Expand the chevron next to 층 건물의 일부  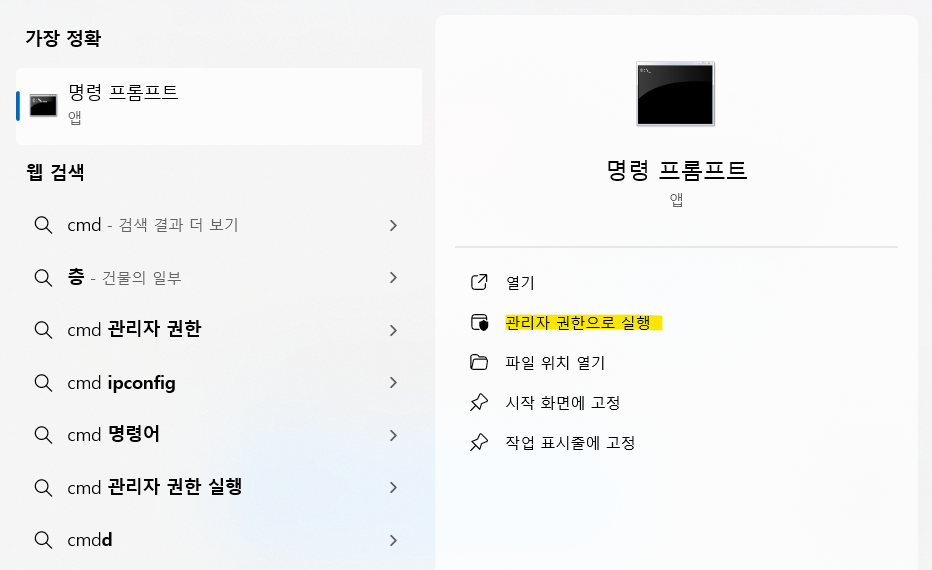[393, 278]
